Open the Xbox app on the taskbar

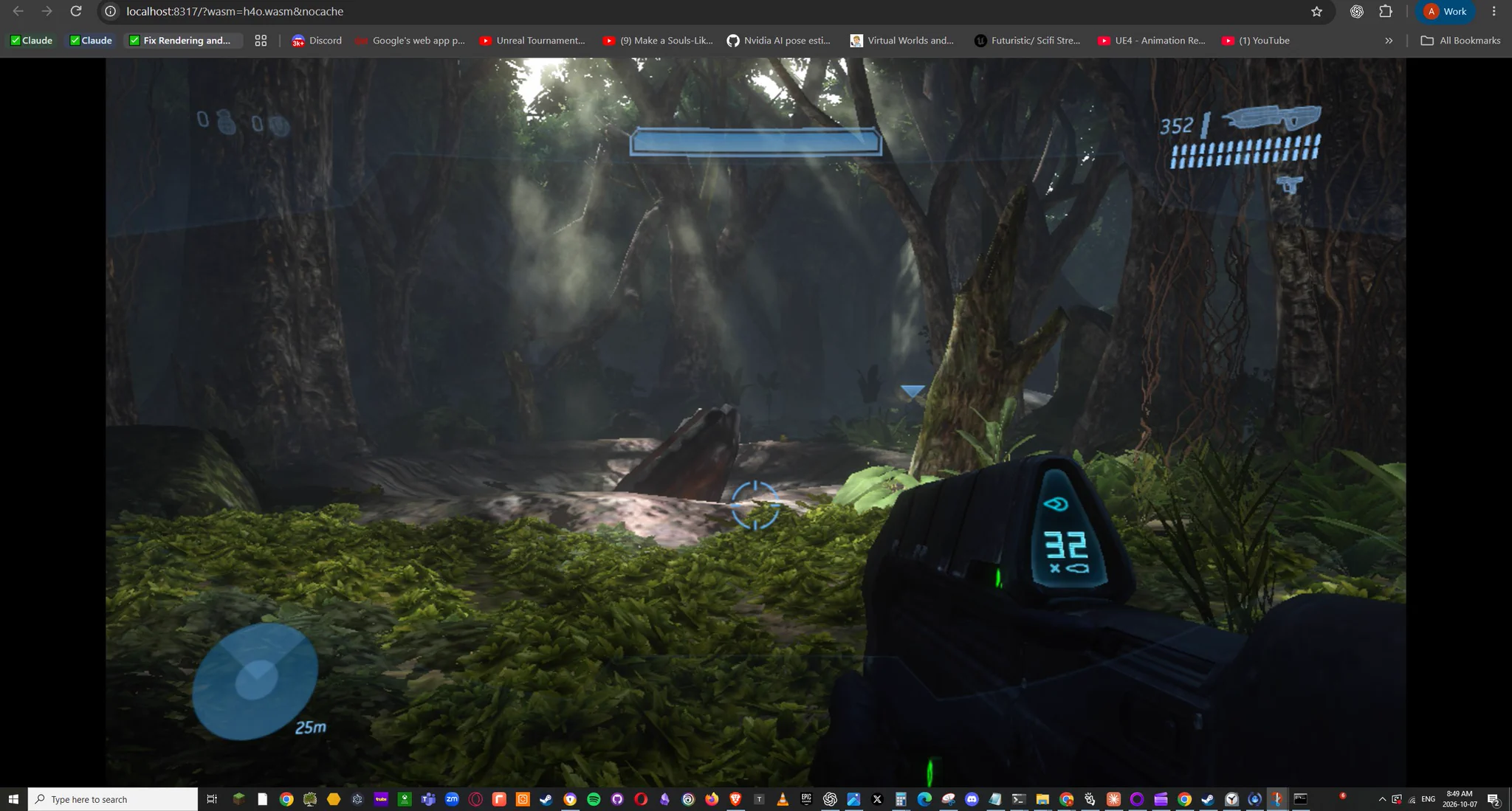405,799
